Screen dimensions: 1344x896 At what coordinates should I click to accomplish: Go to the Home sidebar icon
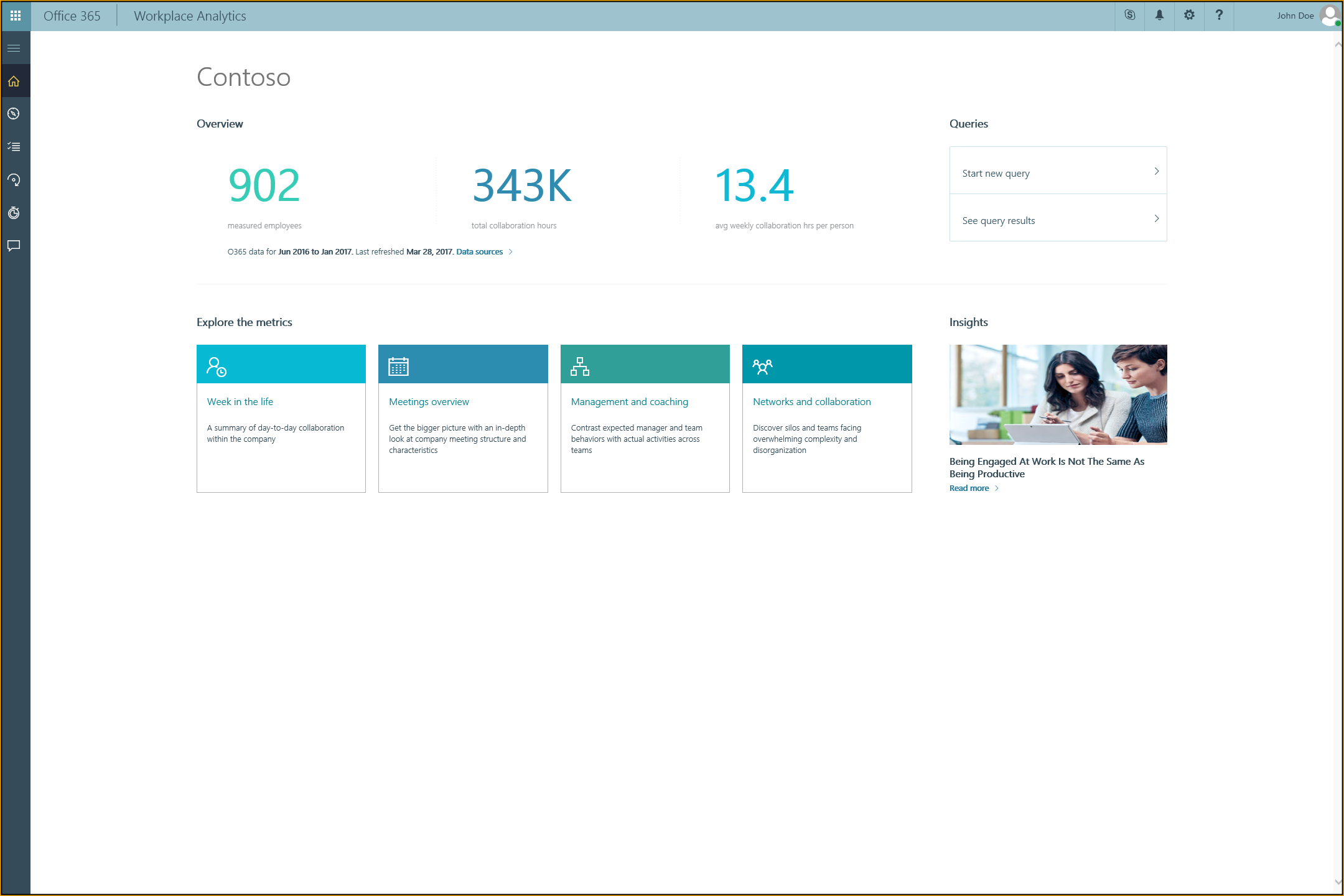point(14,82)
